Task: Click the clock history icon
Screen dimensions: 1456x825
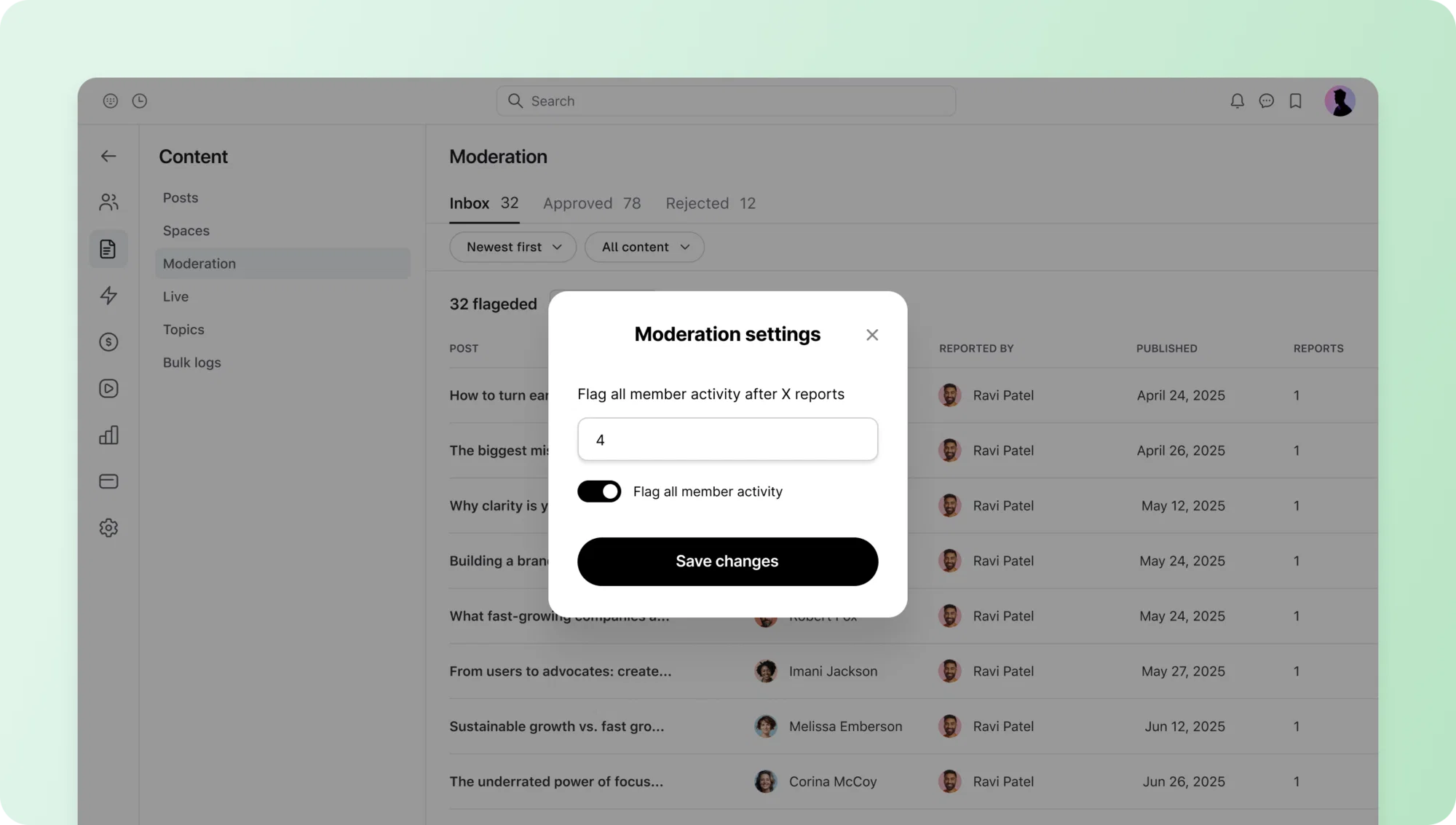Action: [x=140, y=101]
